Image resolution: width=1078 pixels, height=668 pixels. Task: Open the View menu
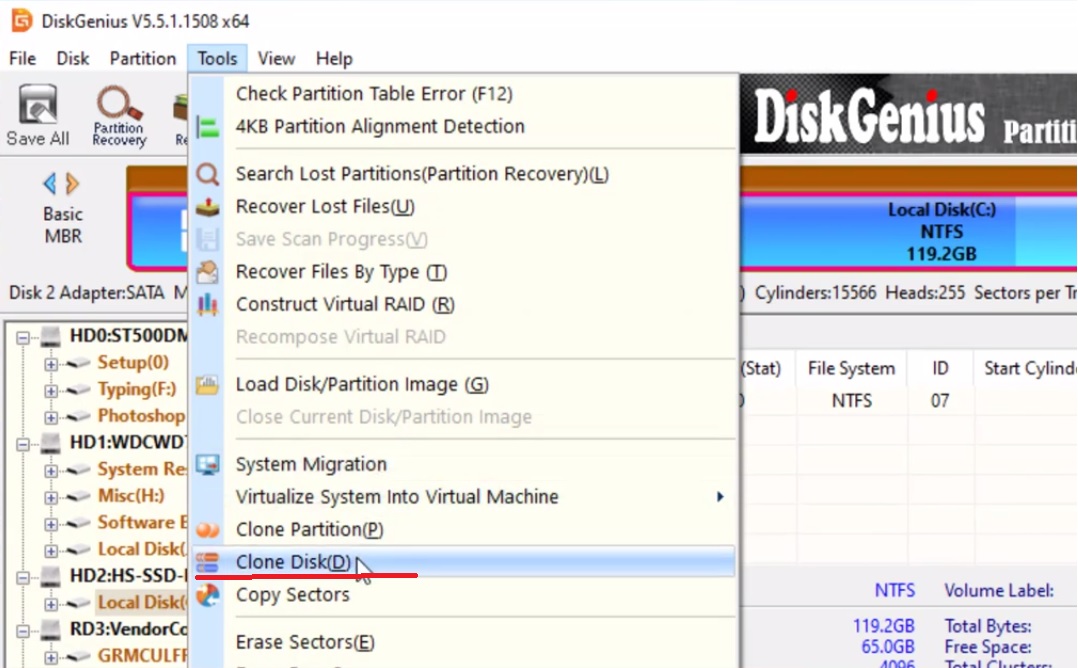click(275, 58)
